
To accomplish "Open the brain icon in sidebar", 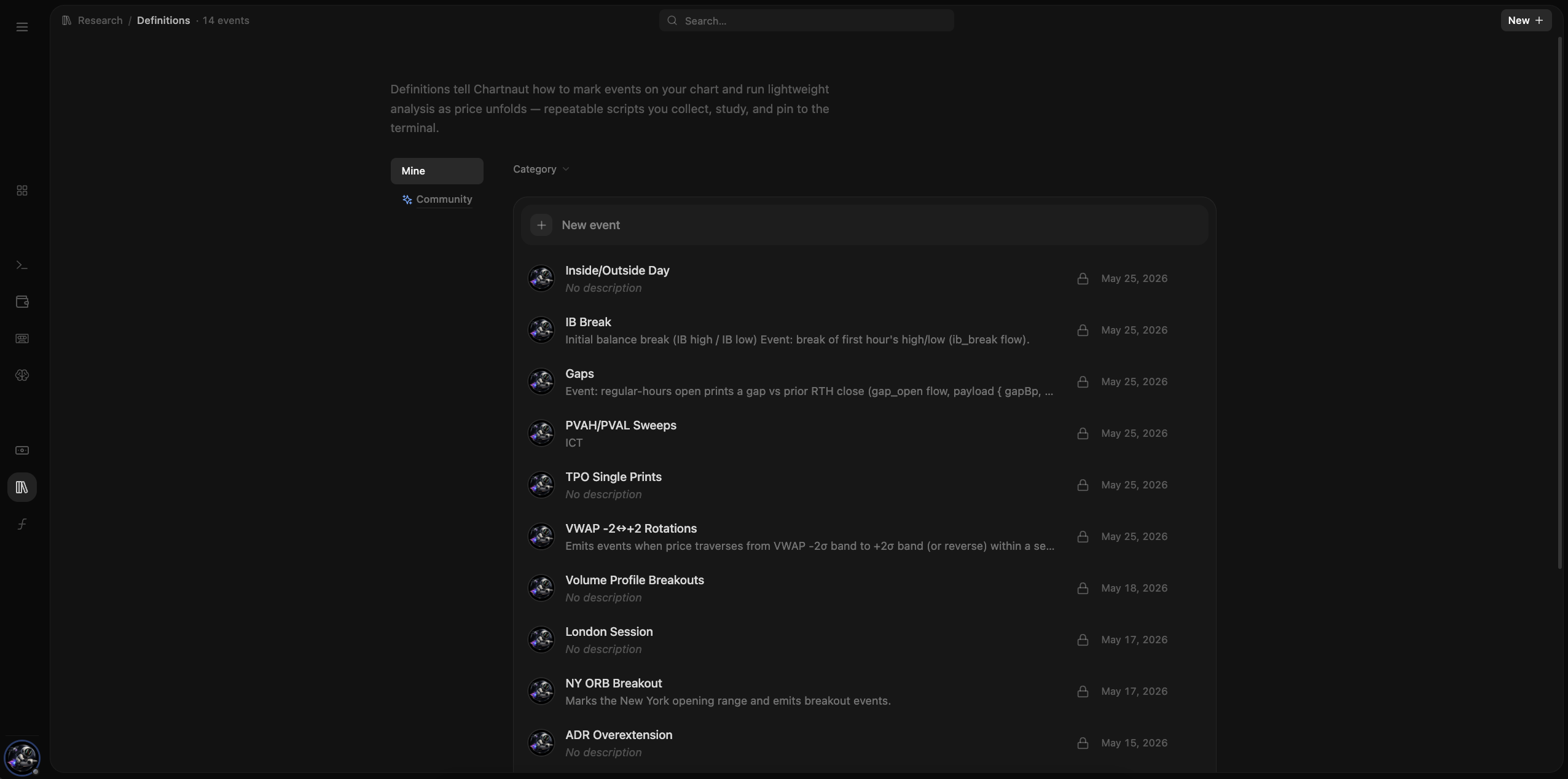I will point(22,375).
